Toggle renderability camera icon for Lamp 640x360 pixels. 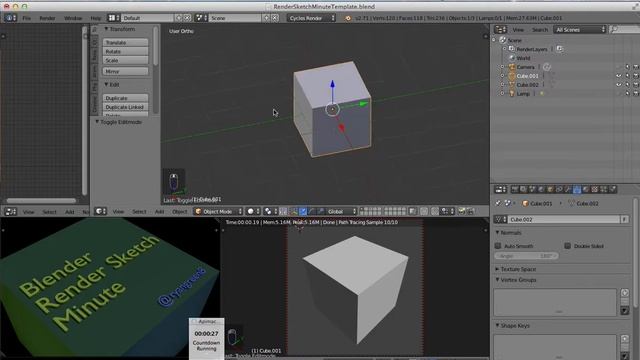[x=636, y=94]
